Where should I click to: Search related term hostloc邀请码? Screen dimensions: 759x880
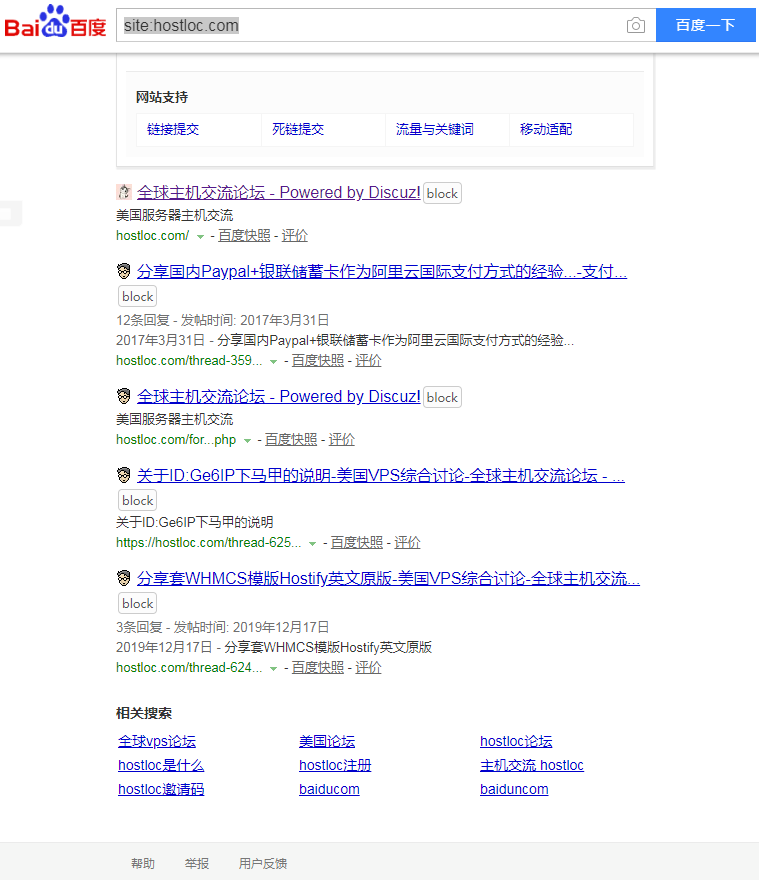pyautogui.click(x=161, y=790)
